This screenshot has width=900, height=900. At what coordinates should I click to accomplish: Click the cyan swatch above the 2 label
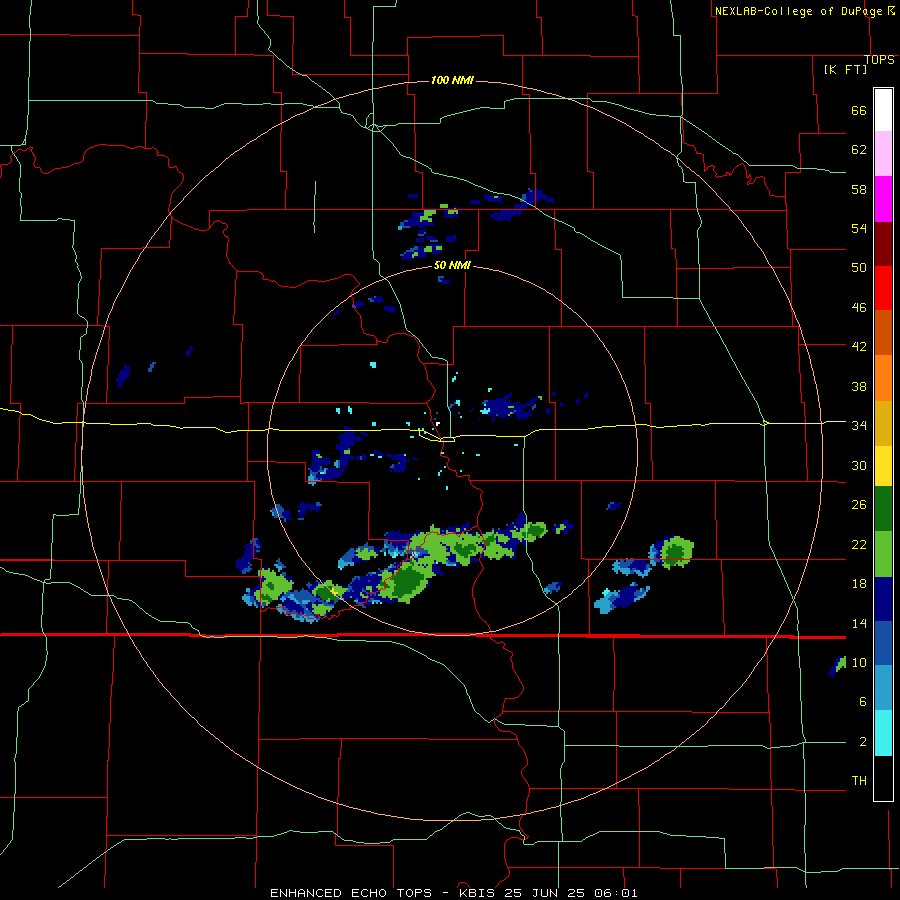883,733
